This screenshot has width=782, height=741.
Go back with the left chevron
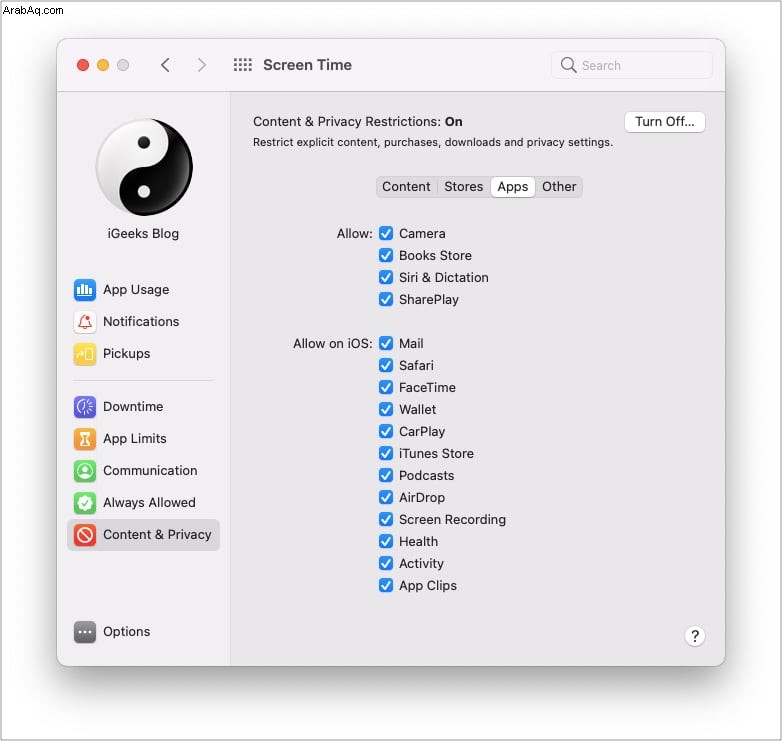[x=166, y=65]
